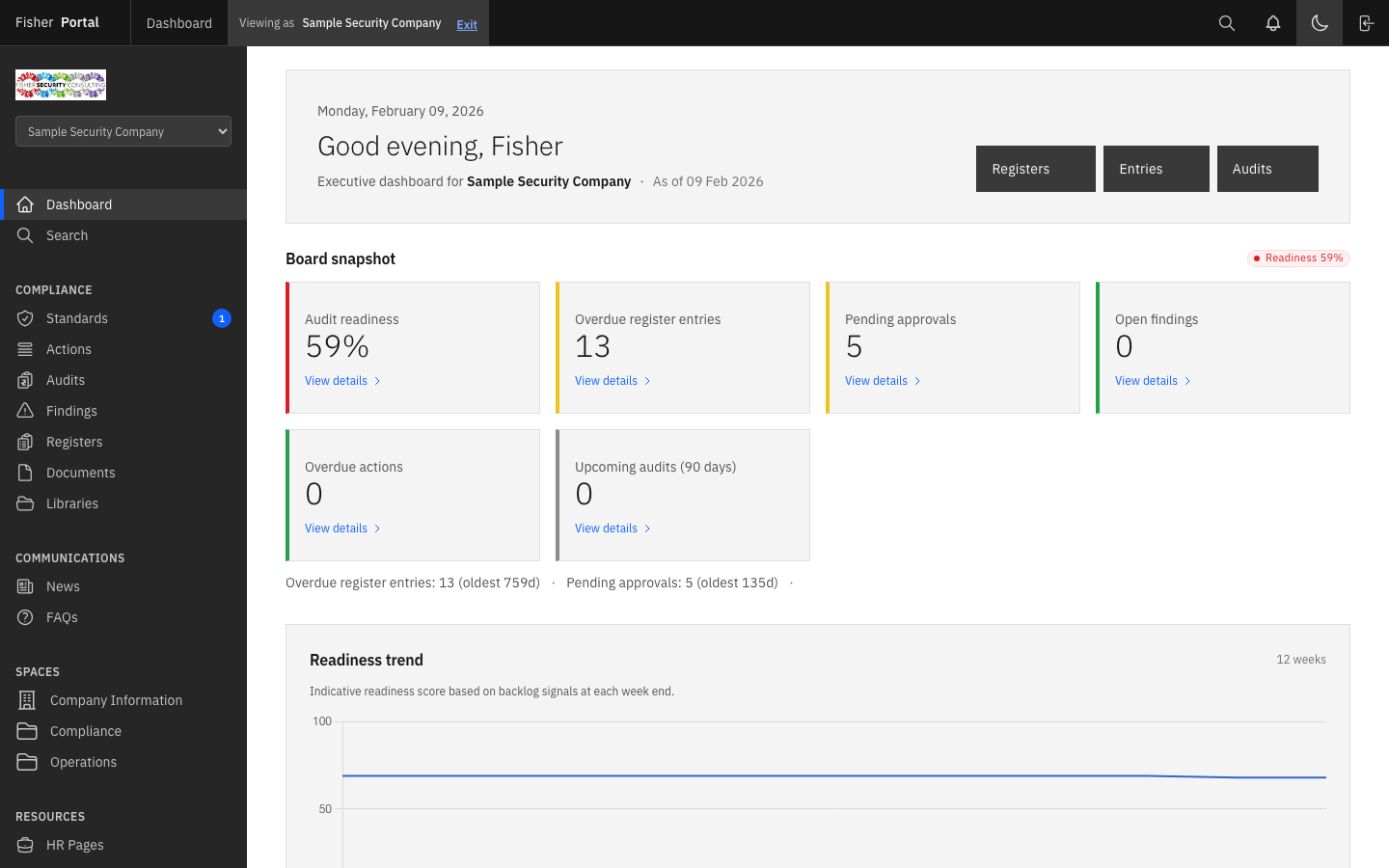Switch to the Dashboard tab
1389x868 pixels.
[x=178, y=22]
